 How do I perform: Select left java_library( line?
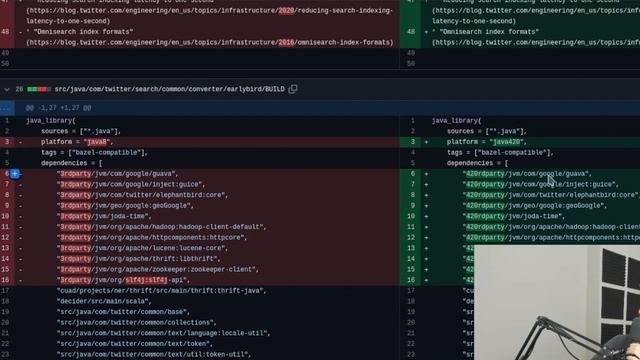(51, 121)
